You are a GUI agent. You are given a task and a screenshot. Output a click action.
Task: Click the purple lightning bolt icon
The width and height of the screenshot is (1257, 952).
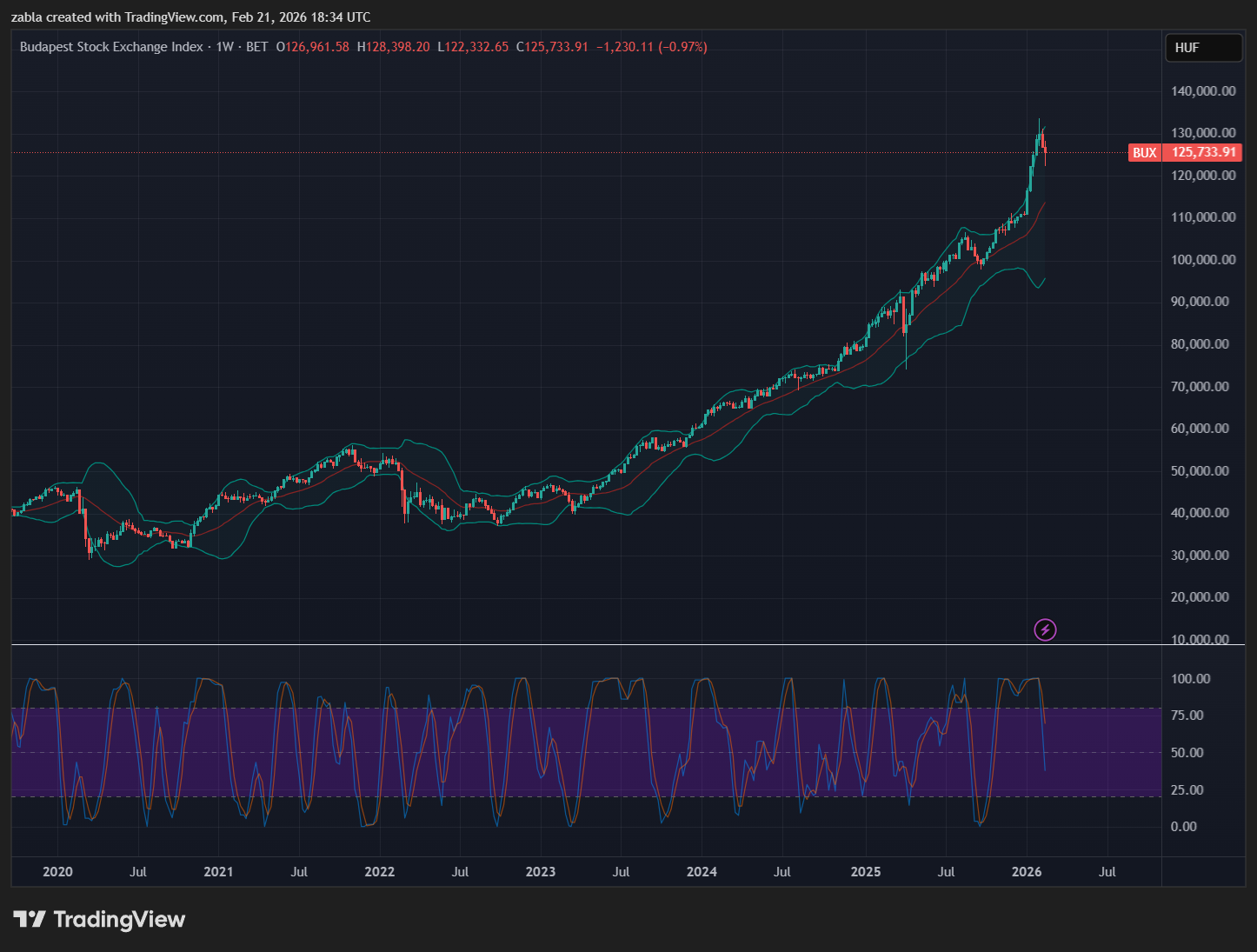(x=1045, y=629)
